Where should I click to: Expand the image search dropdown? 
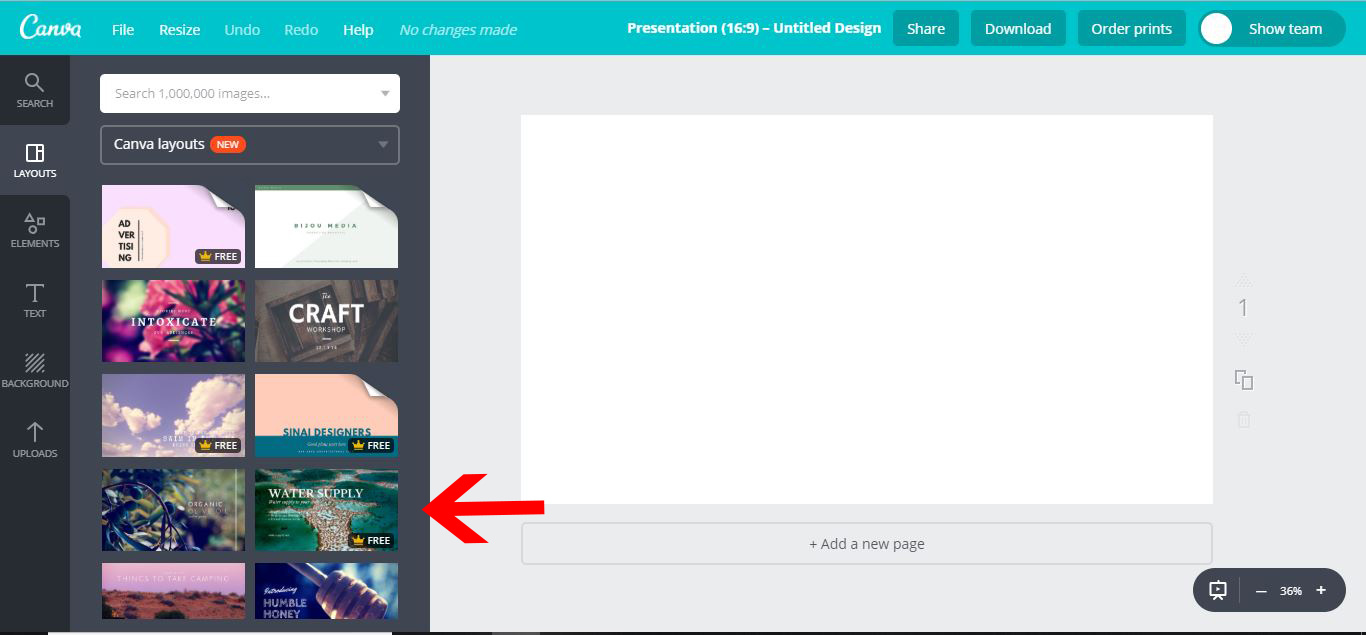pyautogui.click(x=384, y=93)
